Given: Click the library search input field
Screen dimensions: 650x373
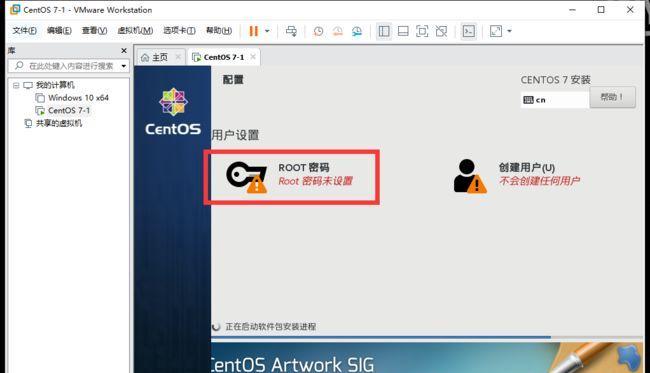Looking at the screenshot, I should point(69,66).
